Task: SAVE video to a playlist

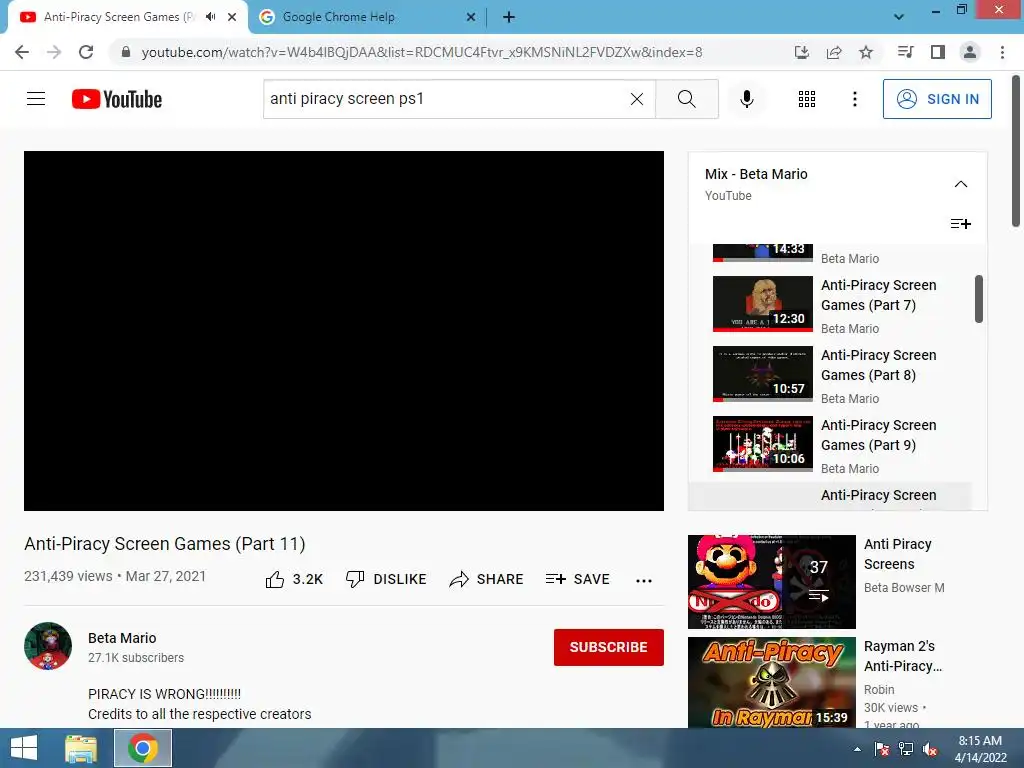Action: (578, 579)
